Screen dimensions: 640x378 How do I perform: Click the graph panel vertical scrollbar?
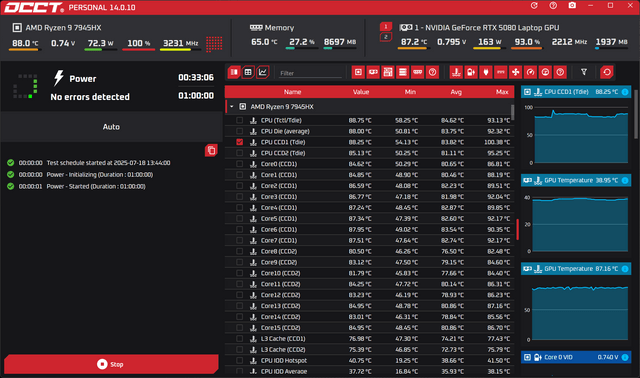tap(636, 114)
